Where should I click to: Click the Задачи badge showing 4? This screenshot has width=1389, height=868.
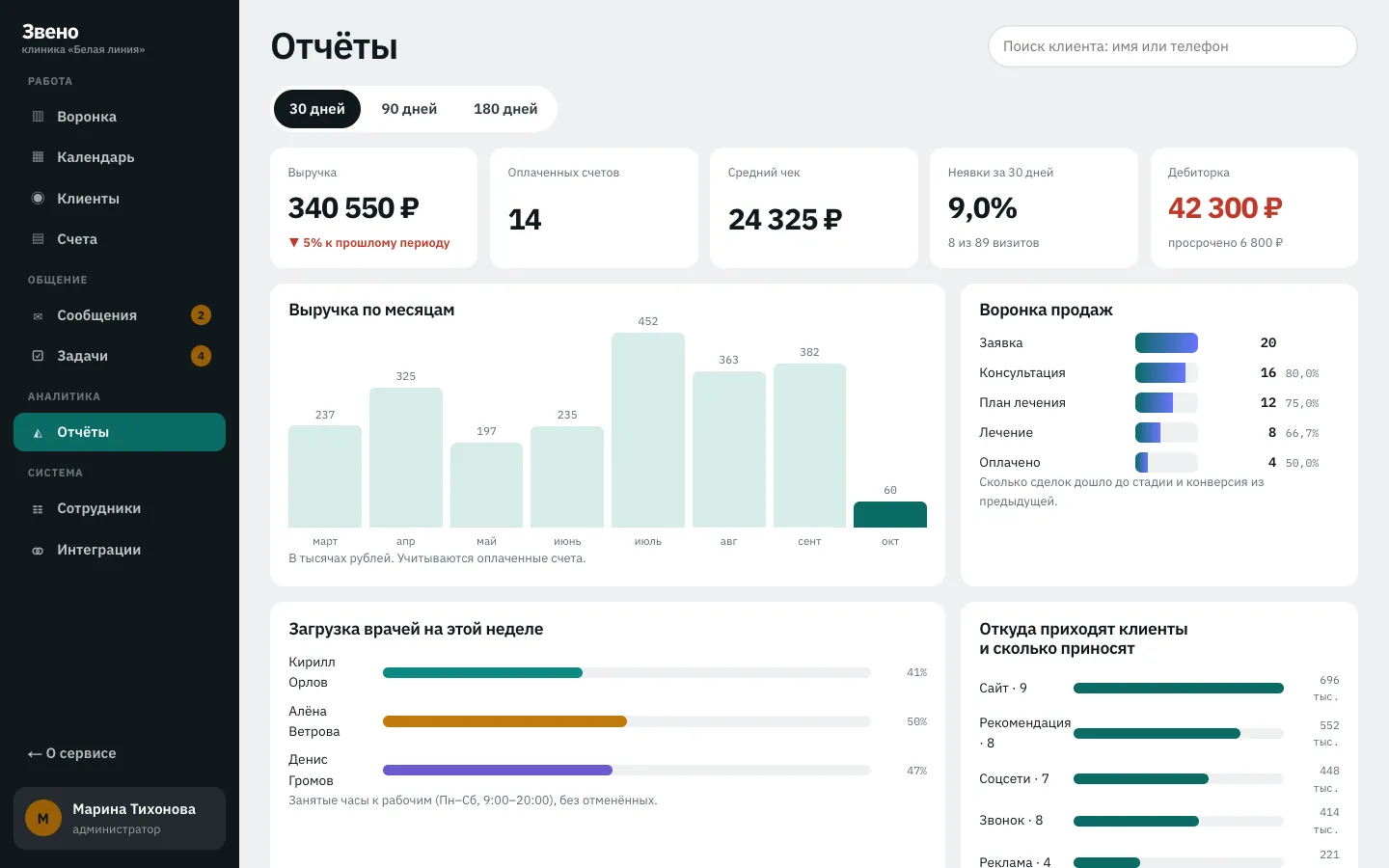click(201, 356)
